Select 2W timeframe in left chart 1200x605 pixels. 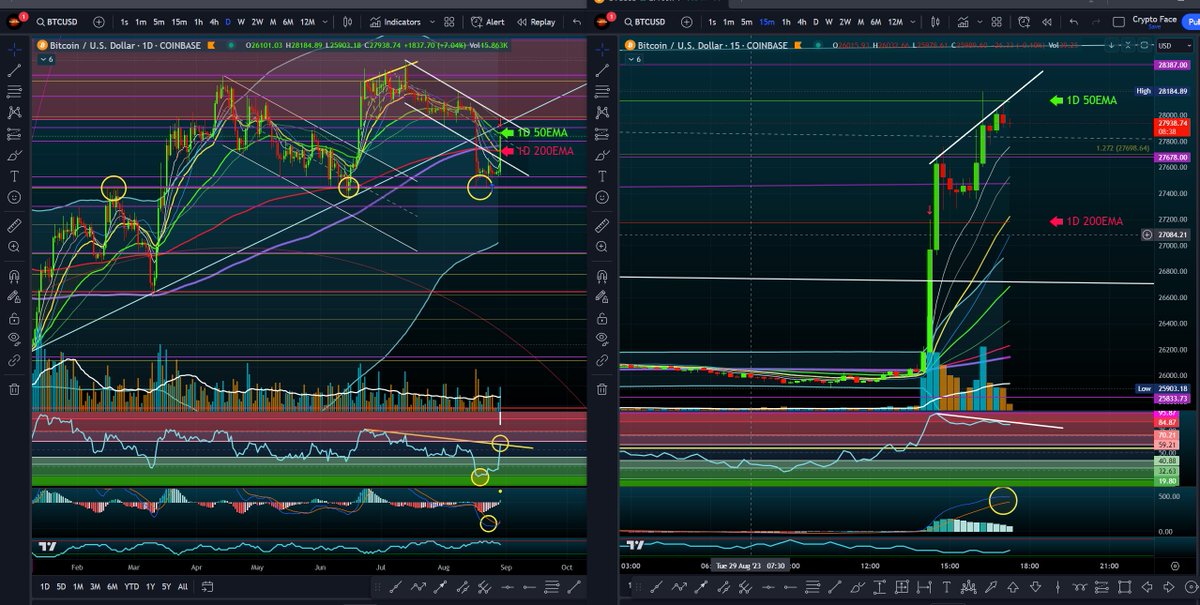(257, 21)
